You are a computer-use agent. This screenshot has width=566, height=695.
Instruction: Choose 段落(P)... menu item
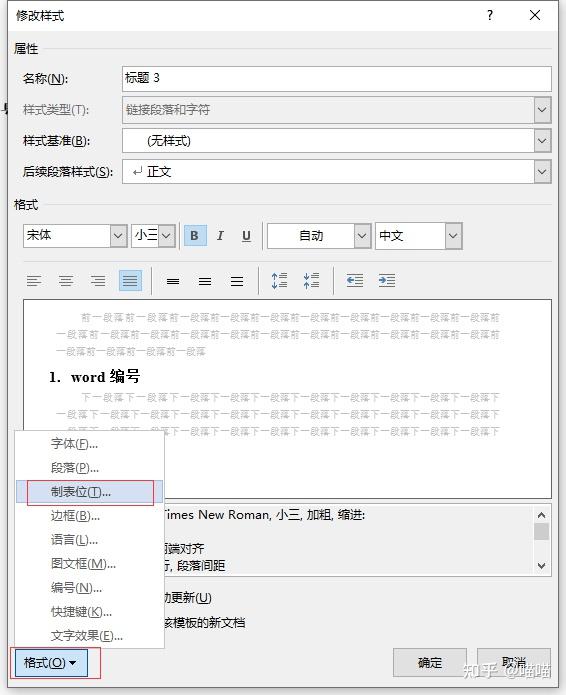(90, 468)
